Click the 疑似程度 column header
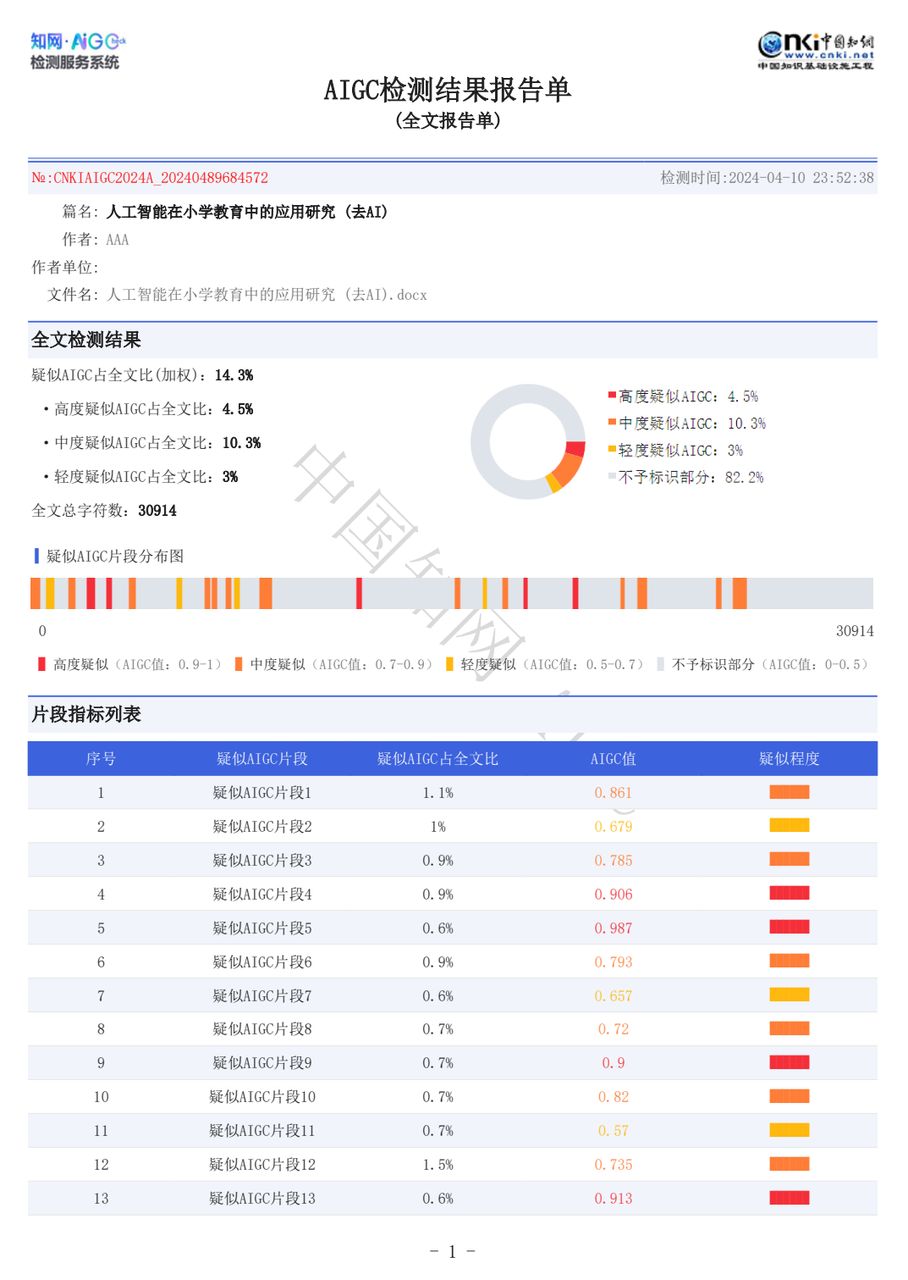The height and width of the screenshot is (1280, 908). pyautogui.click(x=789, y=759)
